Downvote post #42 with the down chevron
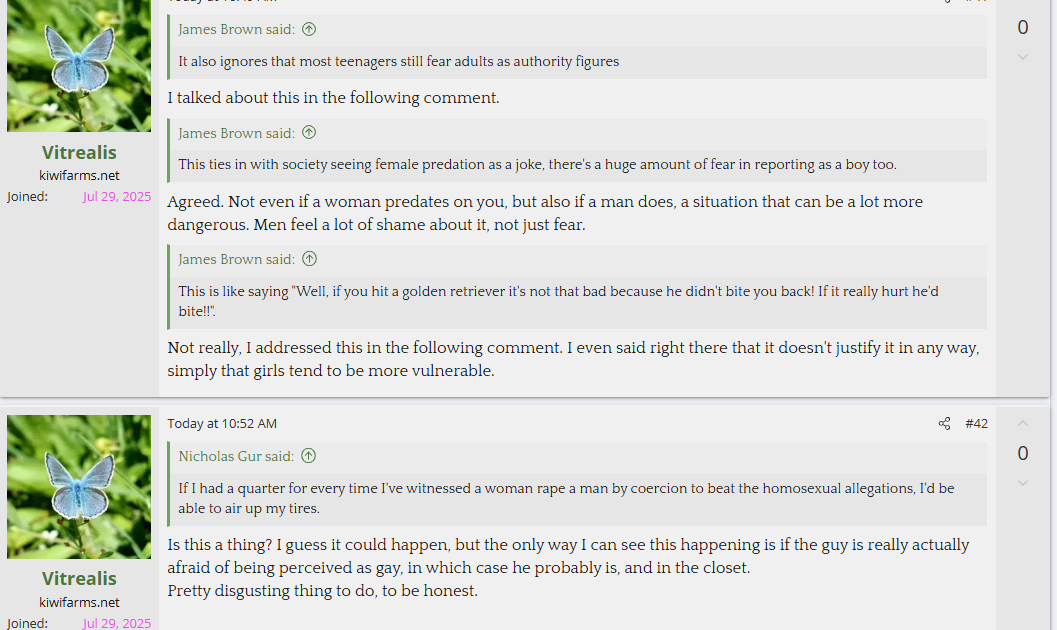 1022,484
